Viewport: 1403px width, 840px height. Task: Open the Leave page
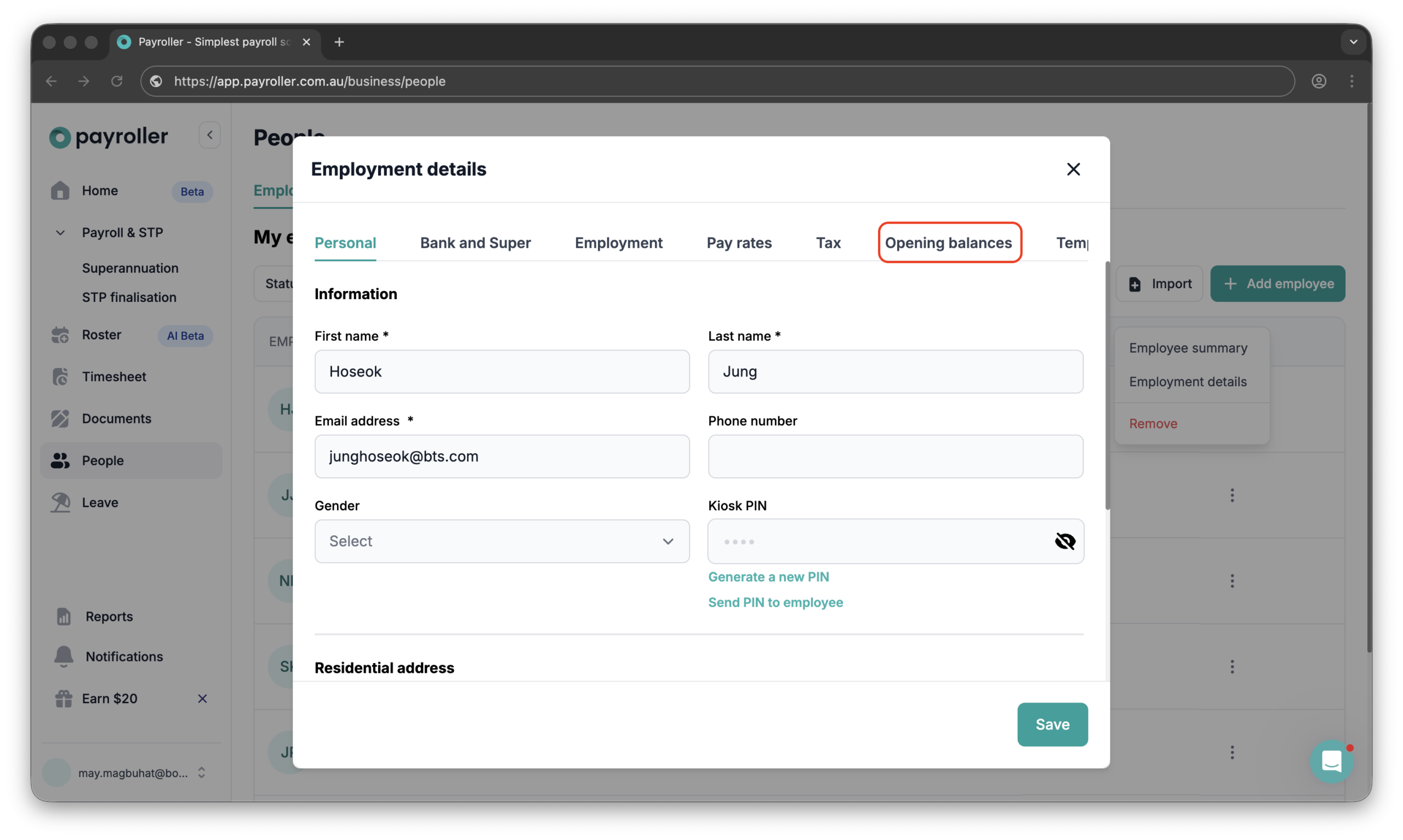pos(100,502)
